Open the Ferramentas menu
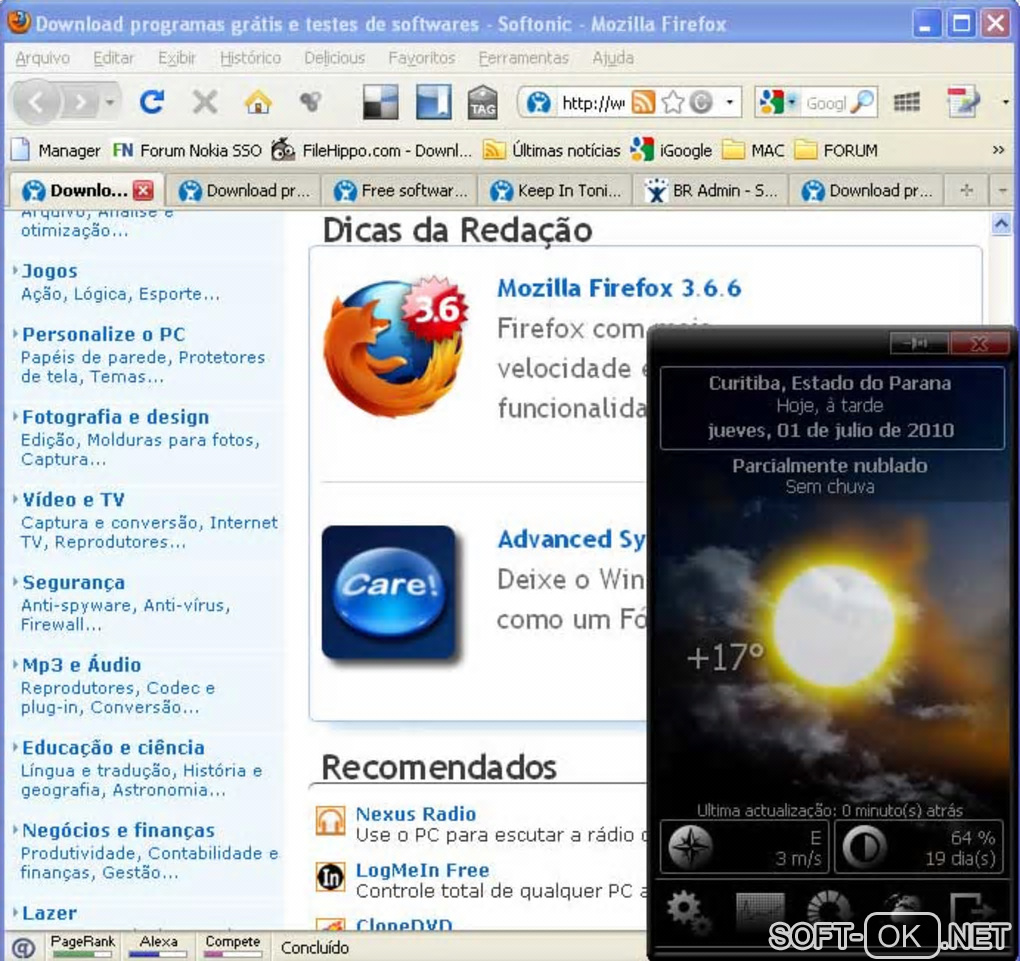 point(523,59)
